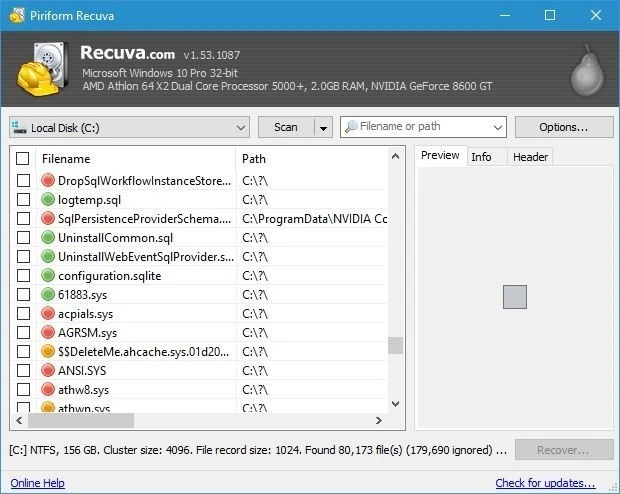Viewport: 620px width, 494px height.
Task: Select the ANSI.SYS file name
Action: click(82, 371)
